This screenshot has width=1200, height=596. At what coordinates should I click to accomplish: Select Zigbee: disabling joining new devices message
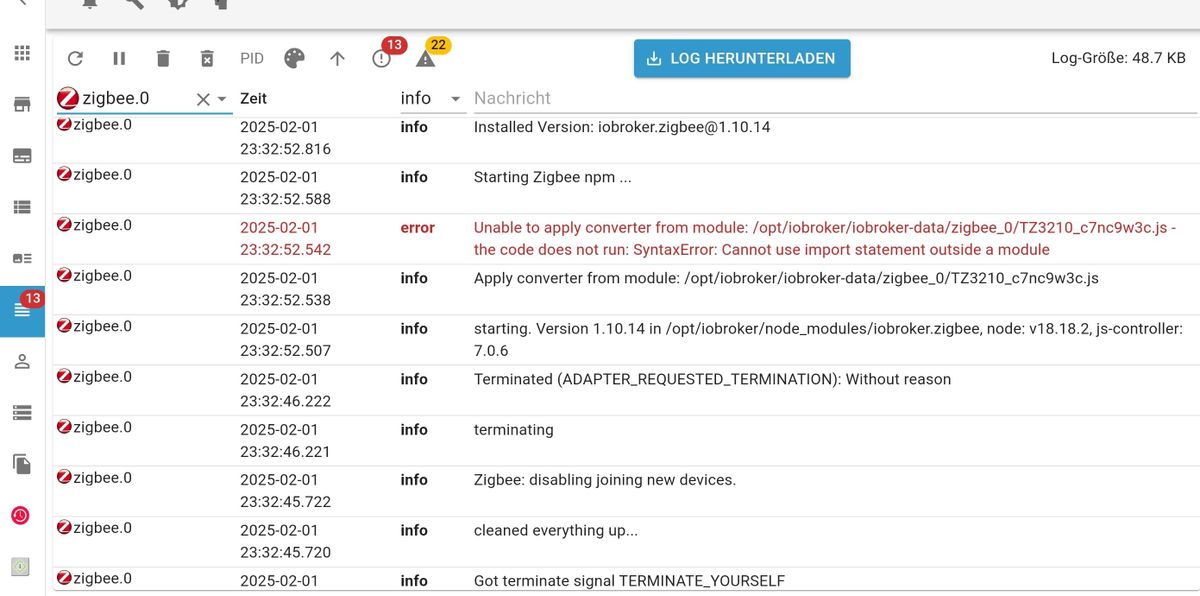coord(605,479)
